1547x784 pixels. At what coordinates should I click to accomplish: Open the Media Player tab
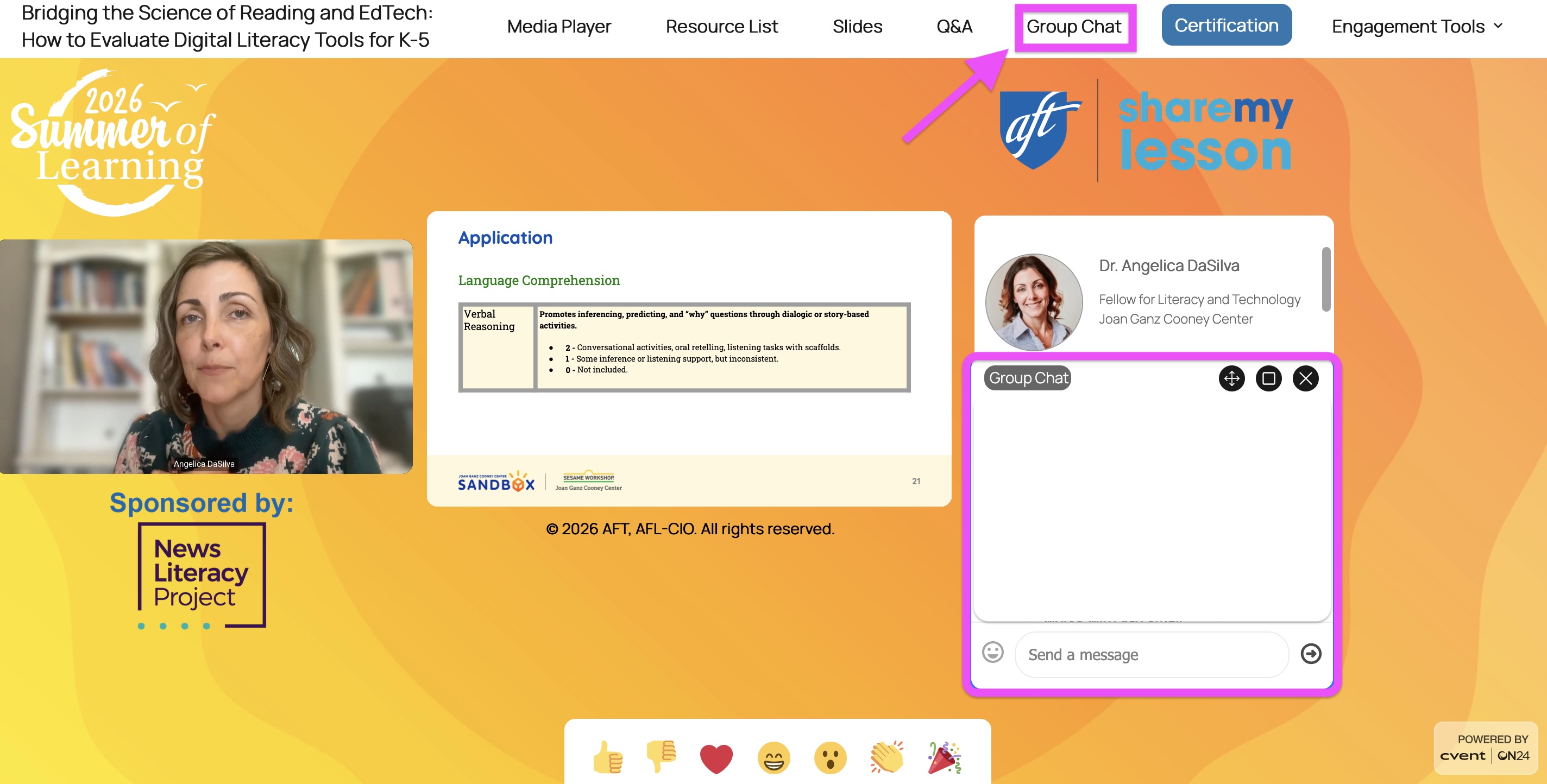(558, 27)
